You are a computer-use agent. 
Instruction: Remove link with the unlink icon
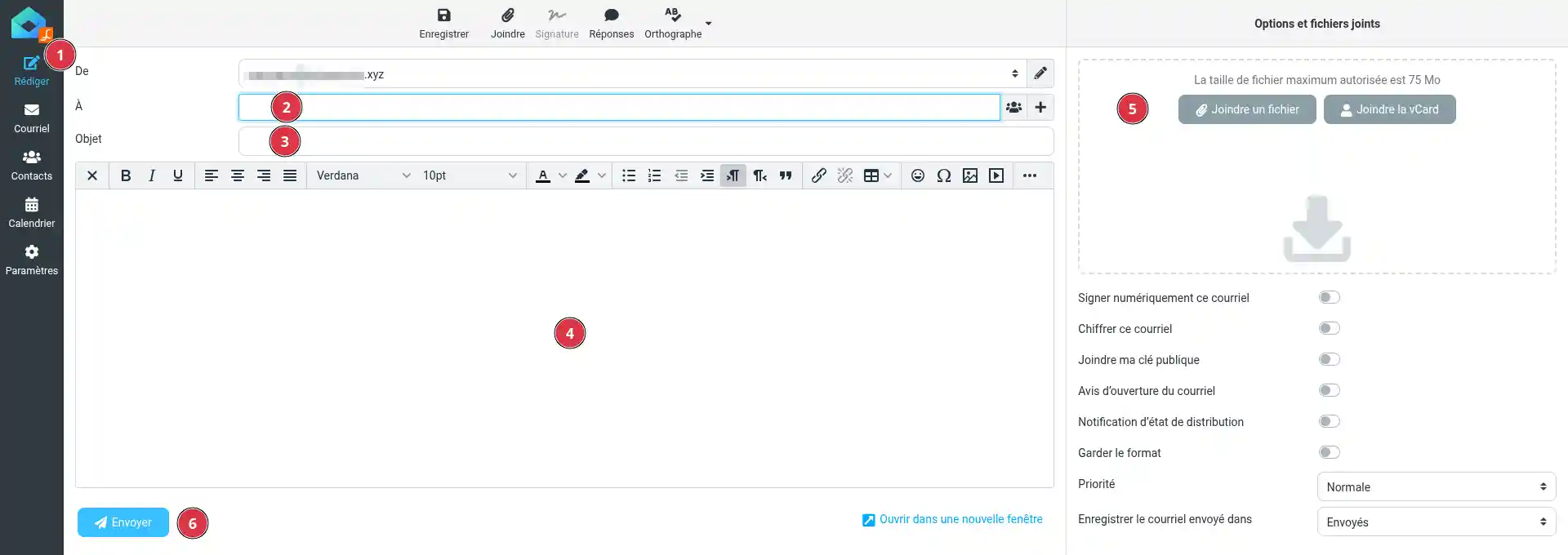[x=845, y=175]
